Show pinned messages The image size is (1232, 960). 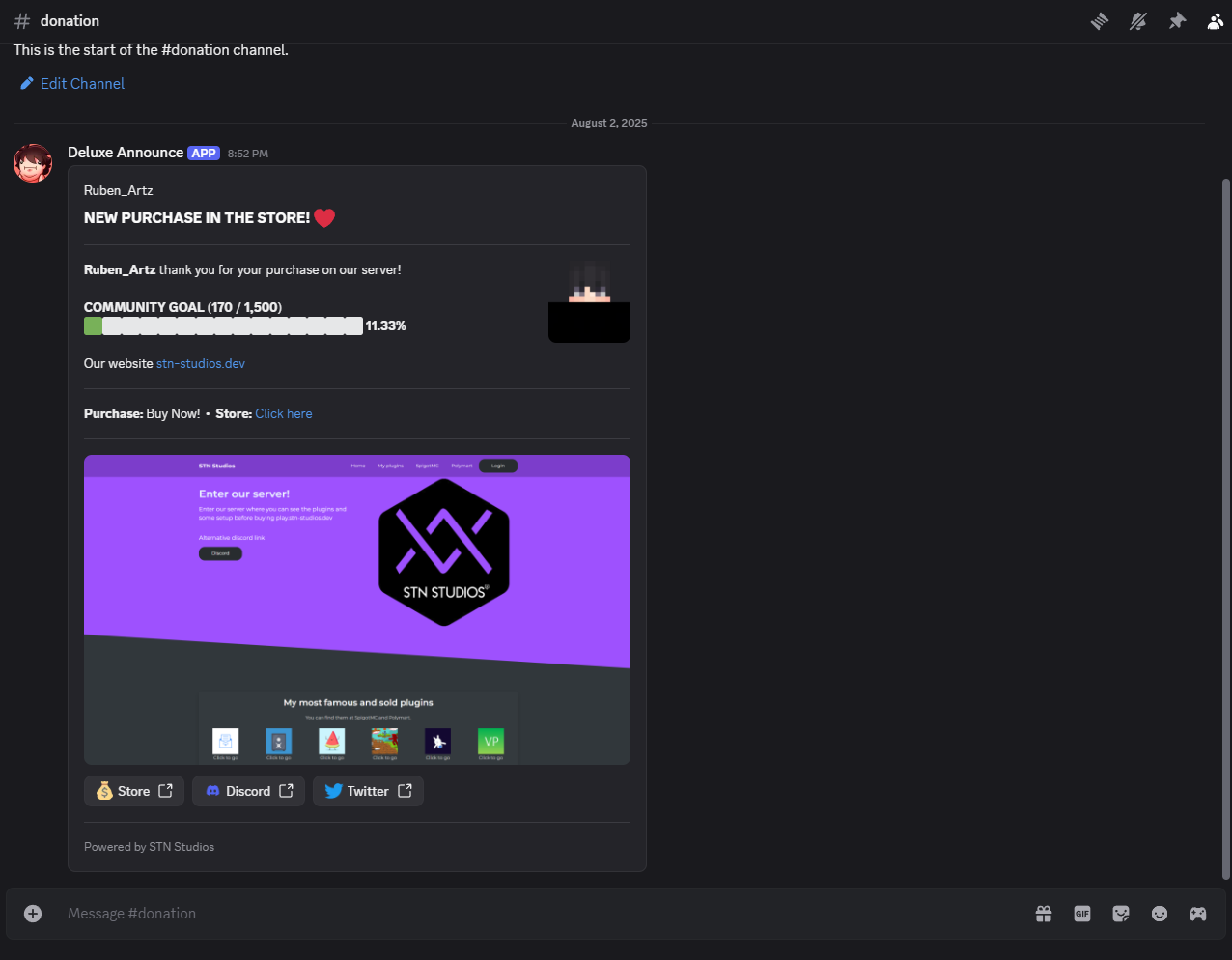(x=1177, y=21)
